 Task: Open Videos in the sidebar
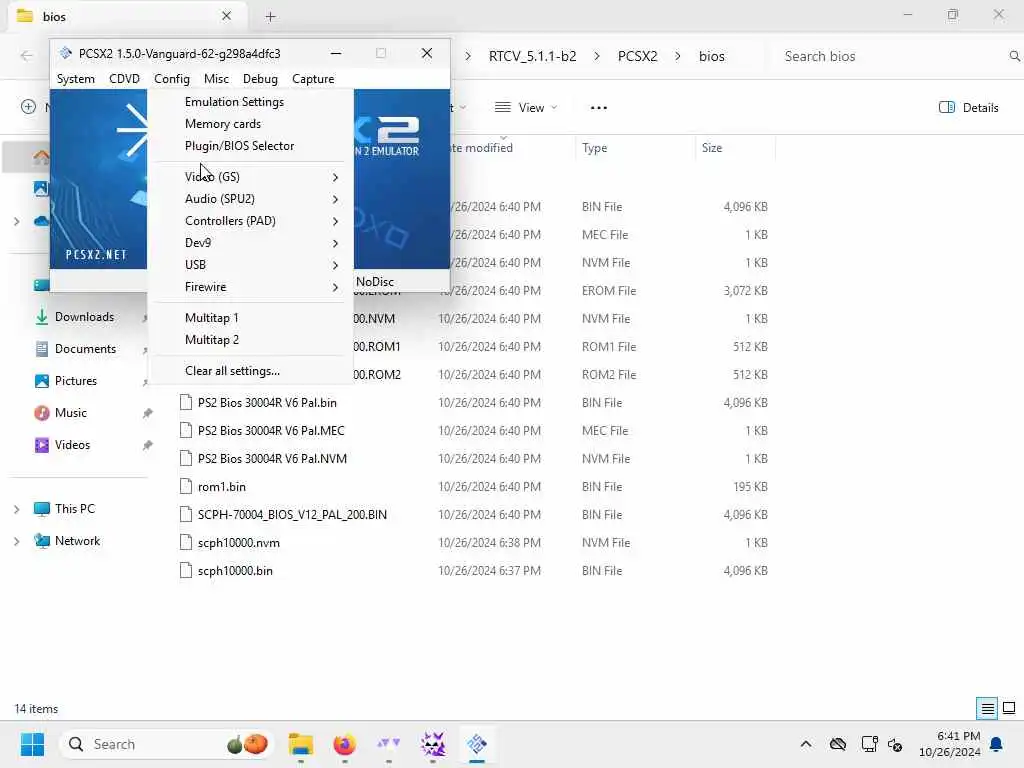pyautogui.click(x=72, y=445)
